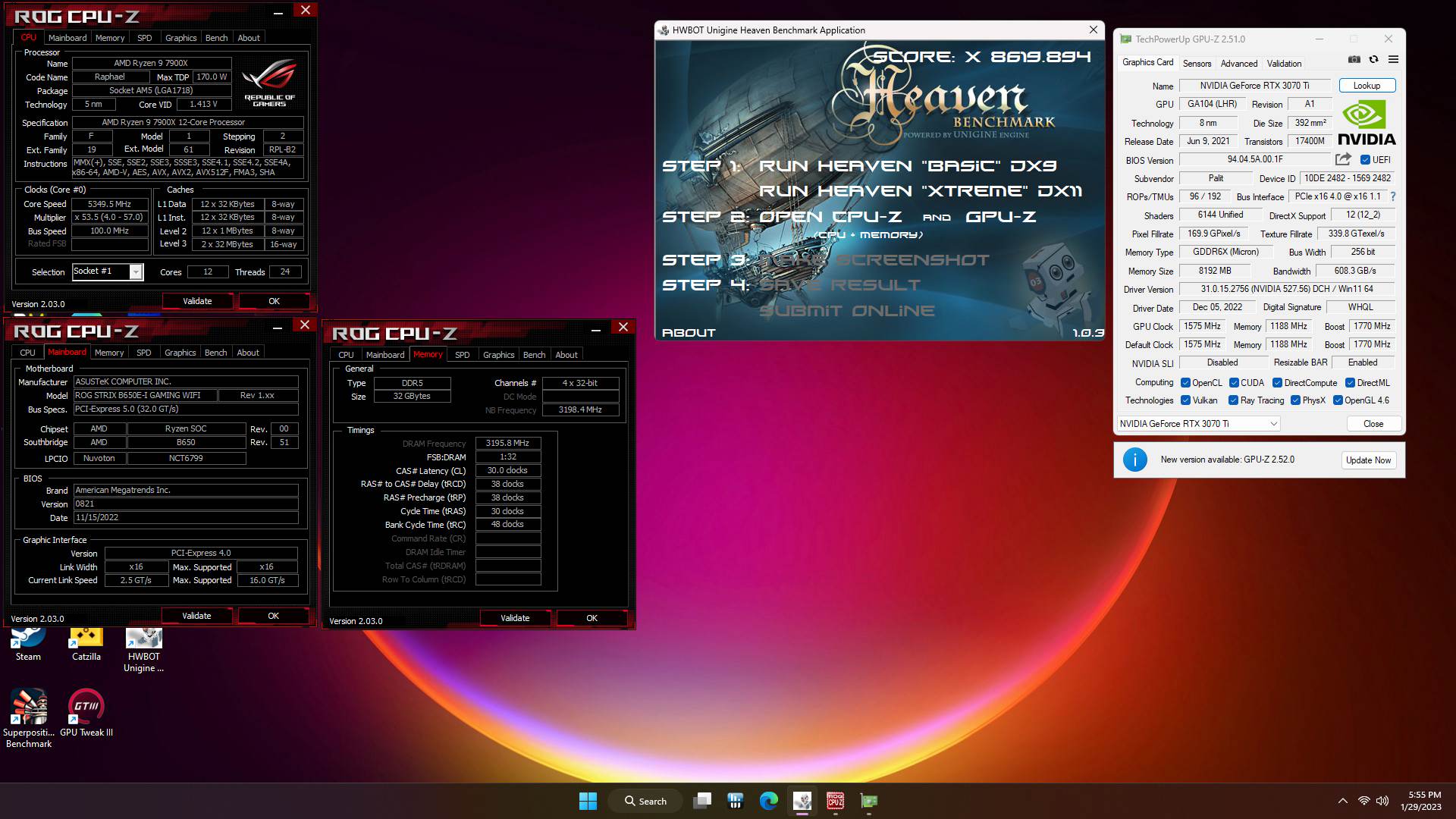
Task: Click the ROG Republic of Gamers logo
Action: pos(270,84)
